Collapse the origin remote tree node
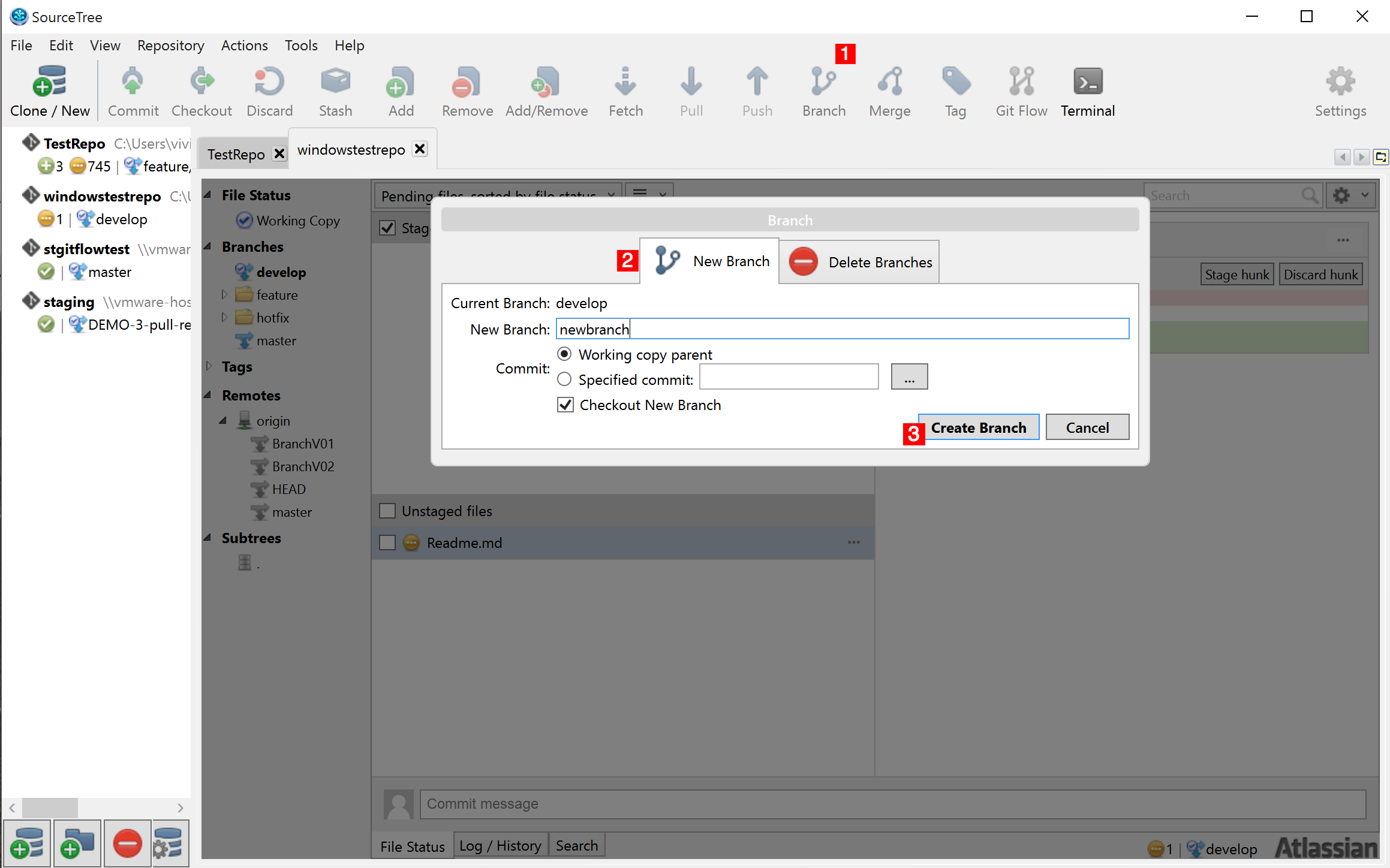1390x868 pixels. coord(223,421)
